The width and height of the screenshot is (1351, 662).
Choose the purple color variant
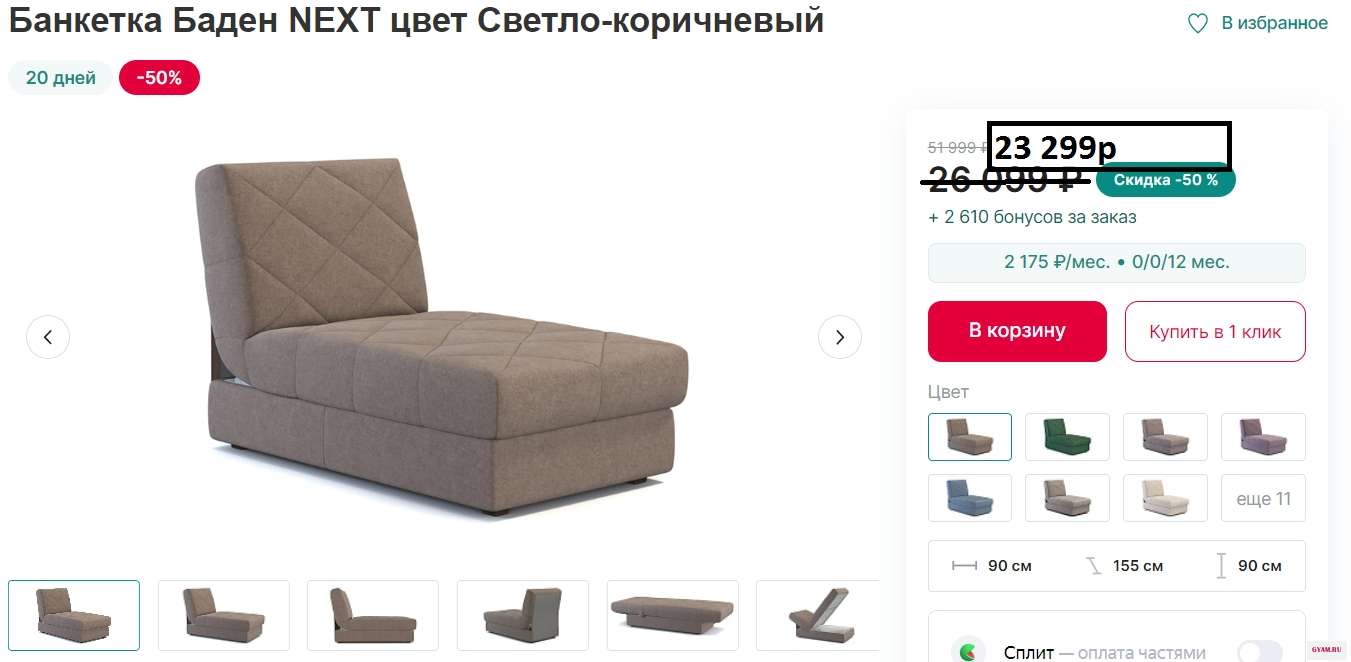[x=1264, y=437]
